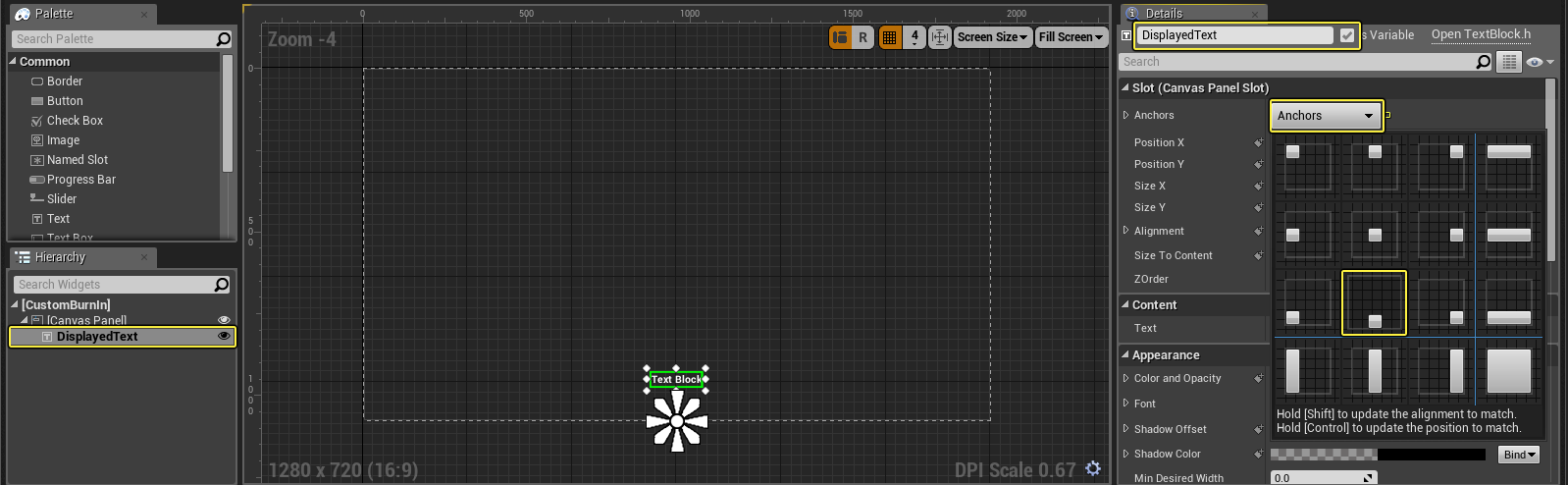Open the property matrix grid icon

point(1509,62)
